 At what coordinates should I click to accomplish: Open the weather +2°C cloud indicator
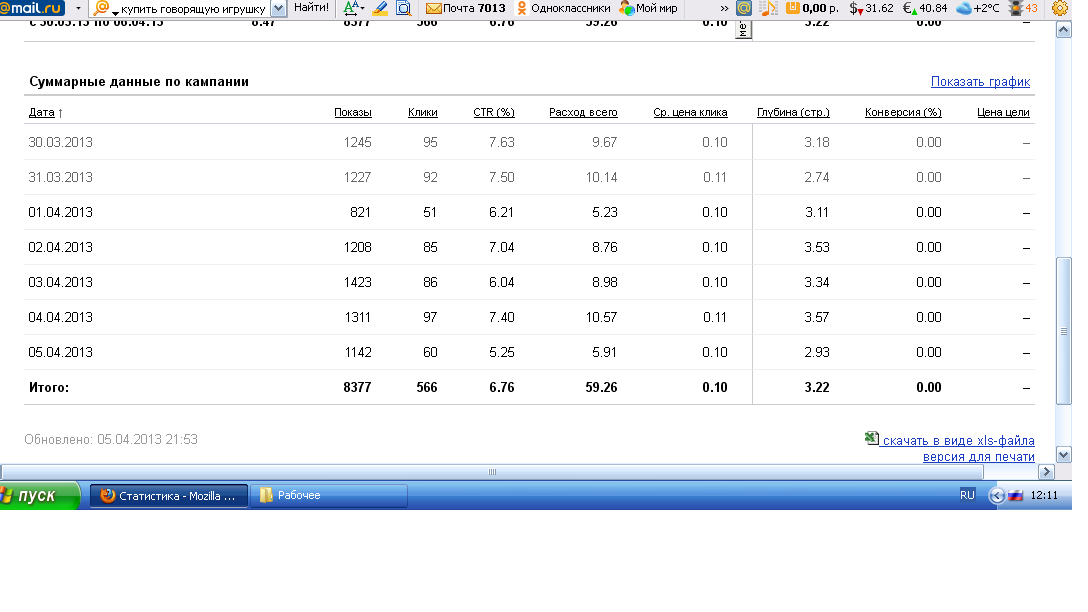(x=977, y=8)
